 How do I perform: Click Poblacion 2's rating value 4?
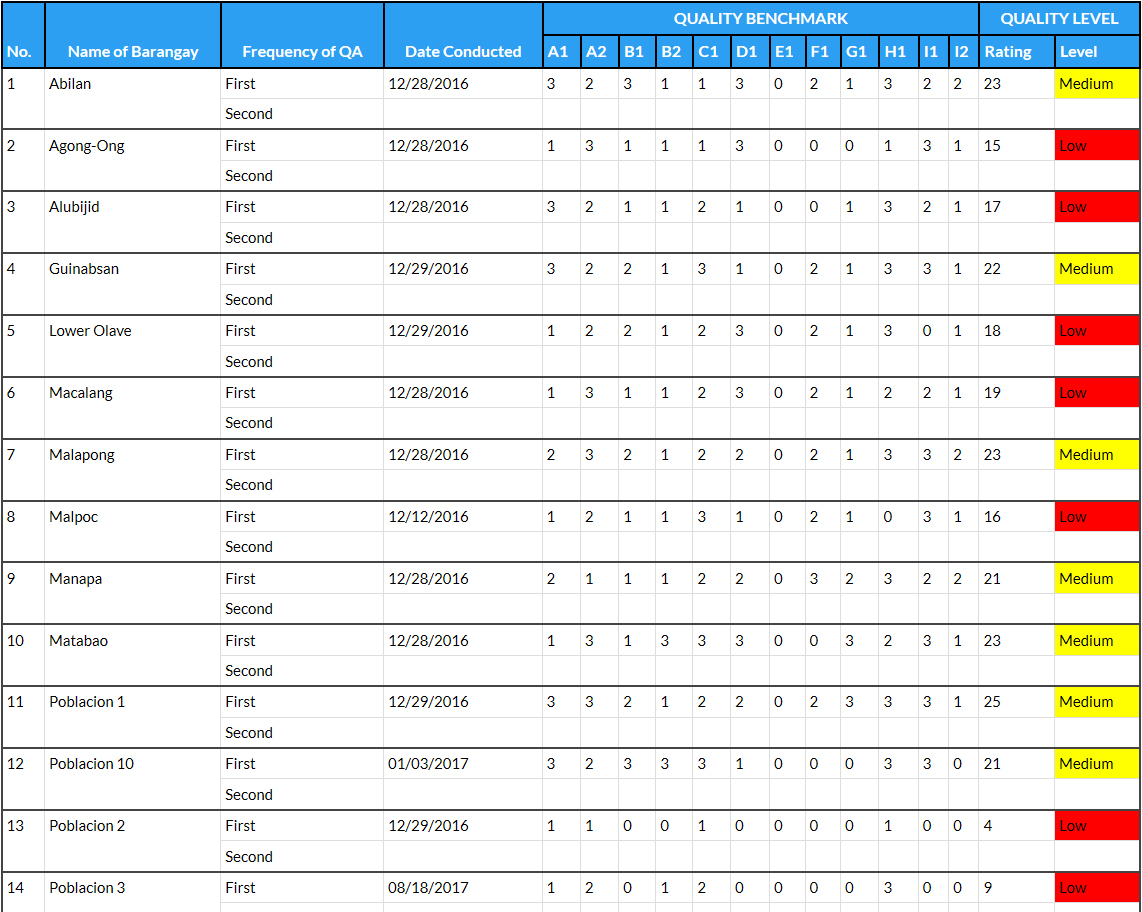[x=988, y=826]
